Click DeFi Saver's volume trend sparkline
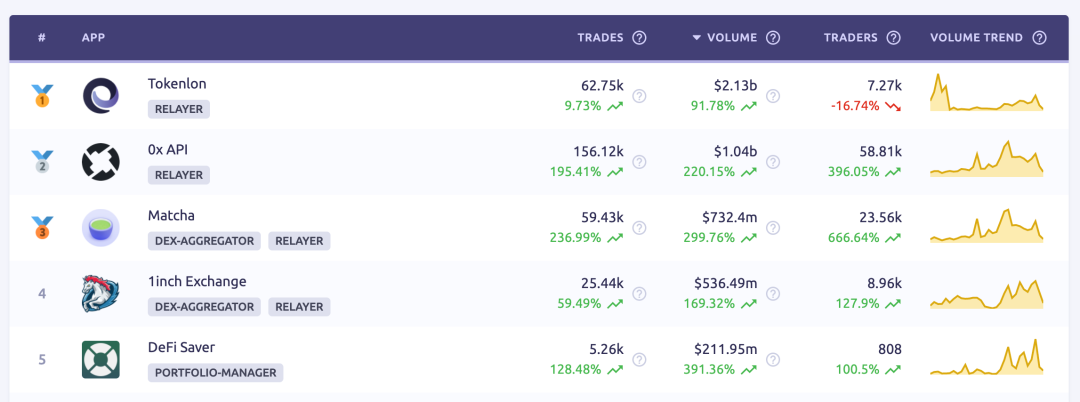 click(x=986, y=360)
